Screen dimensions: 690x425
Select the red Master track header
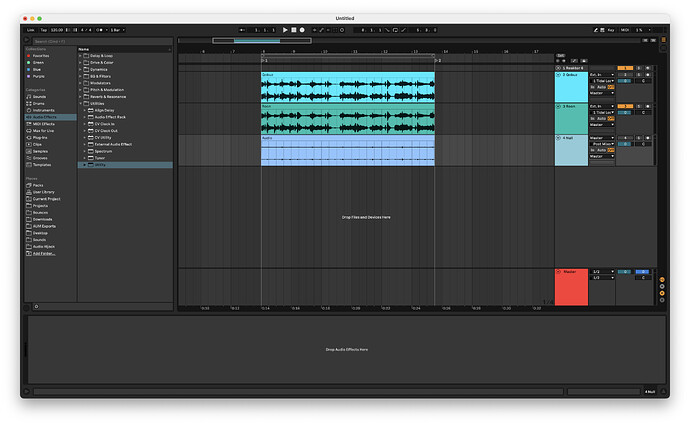(x=571, y=287)
